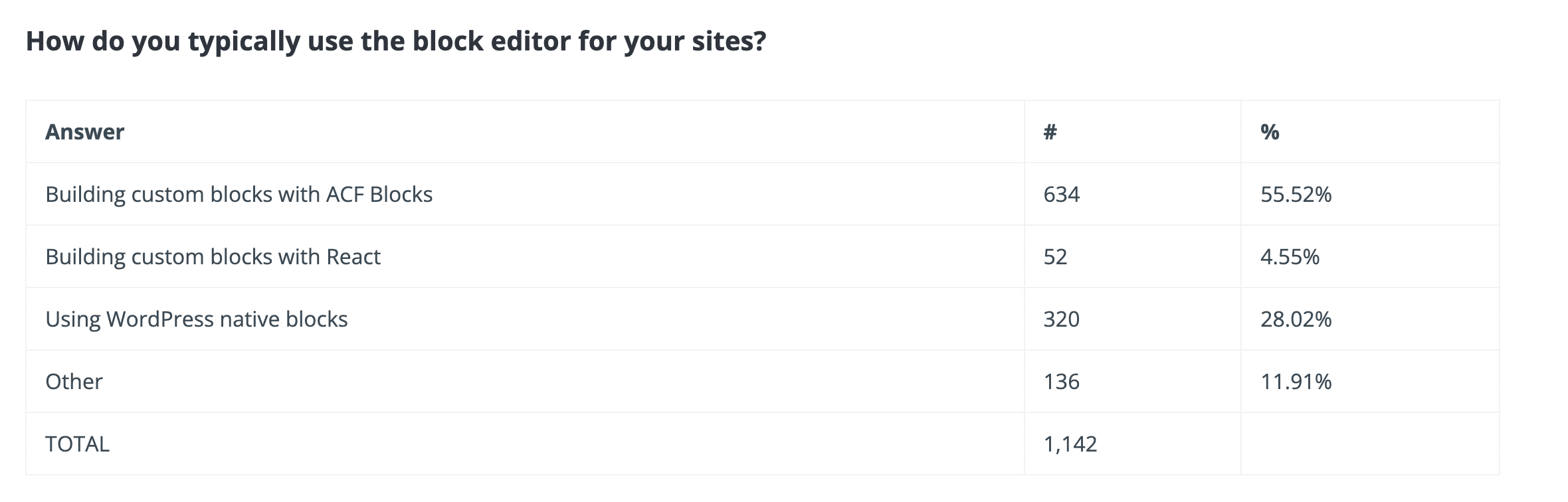
Task: Click the 28.02% percentage cell
Action: coord(1296,319)
